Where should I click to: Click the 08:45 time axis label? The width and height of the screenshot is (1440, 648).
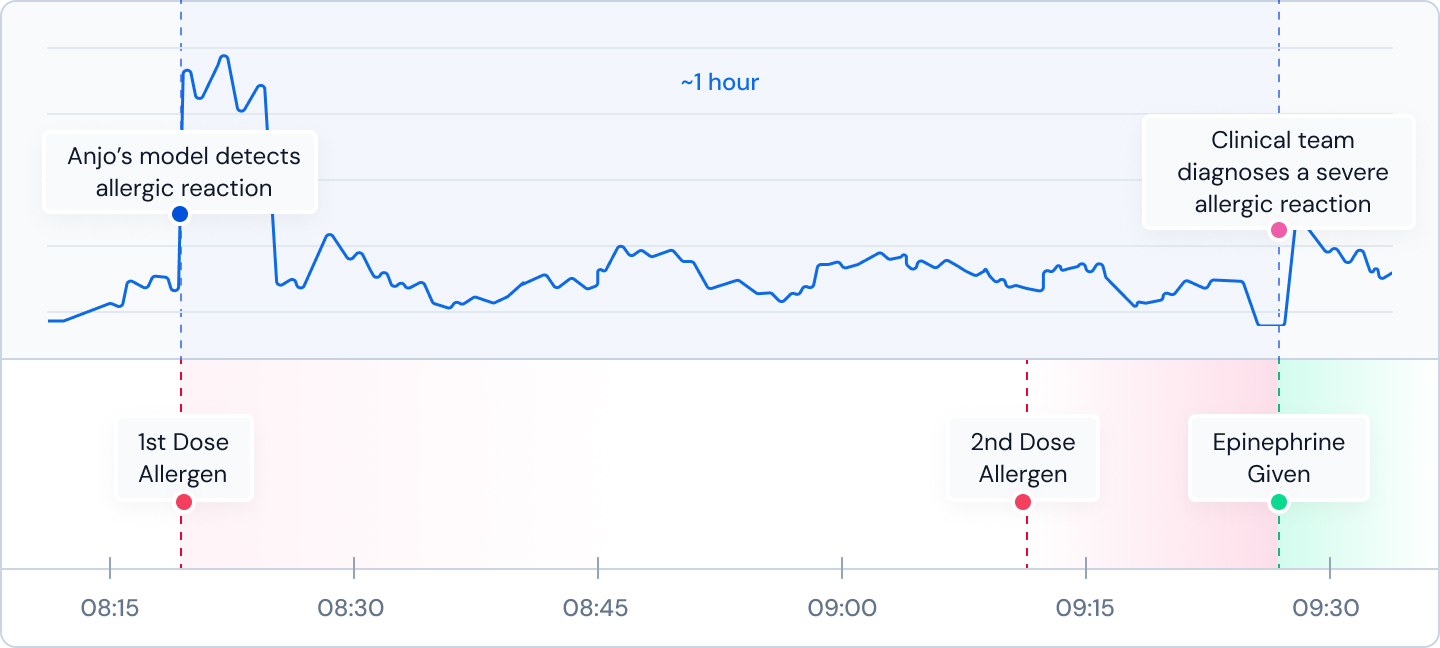[597, 607]
